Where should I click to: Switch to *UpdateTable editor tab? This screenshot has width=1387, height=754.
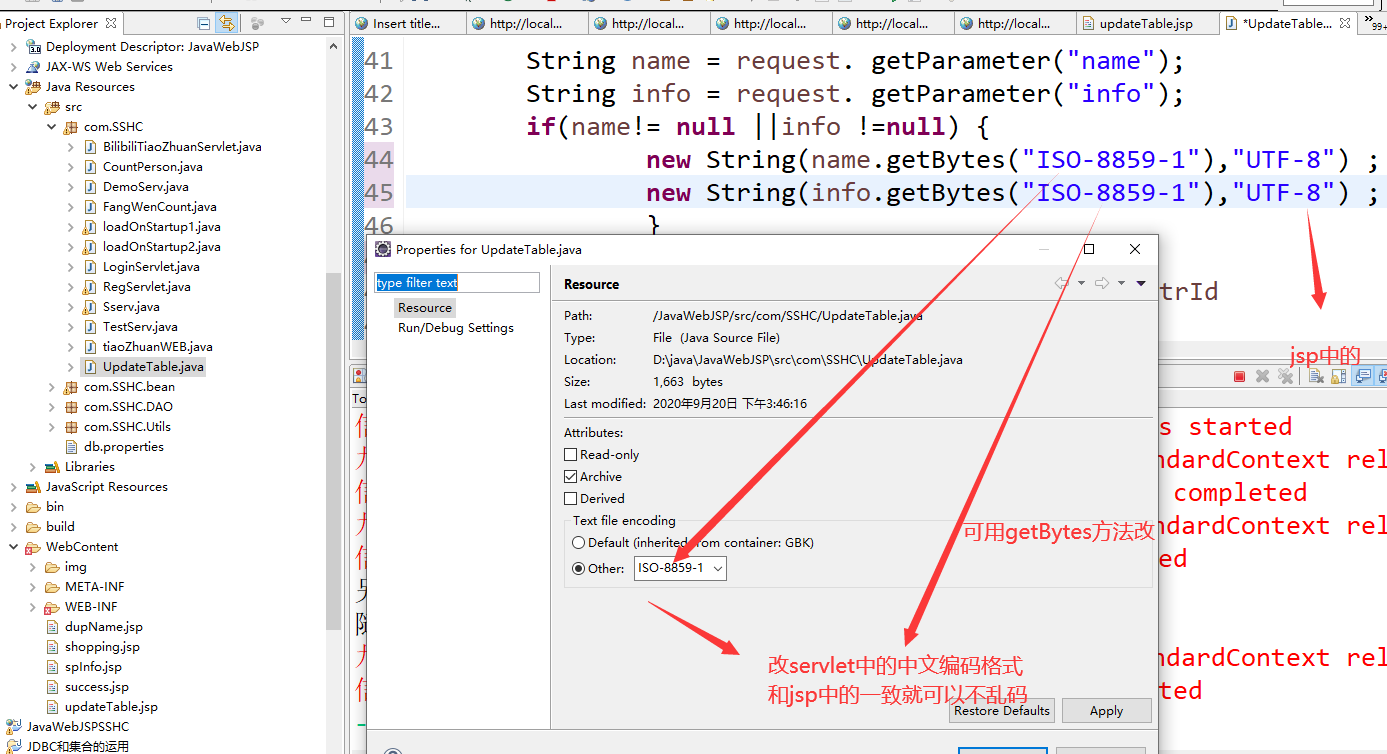click(1287, 23)
